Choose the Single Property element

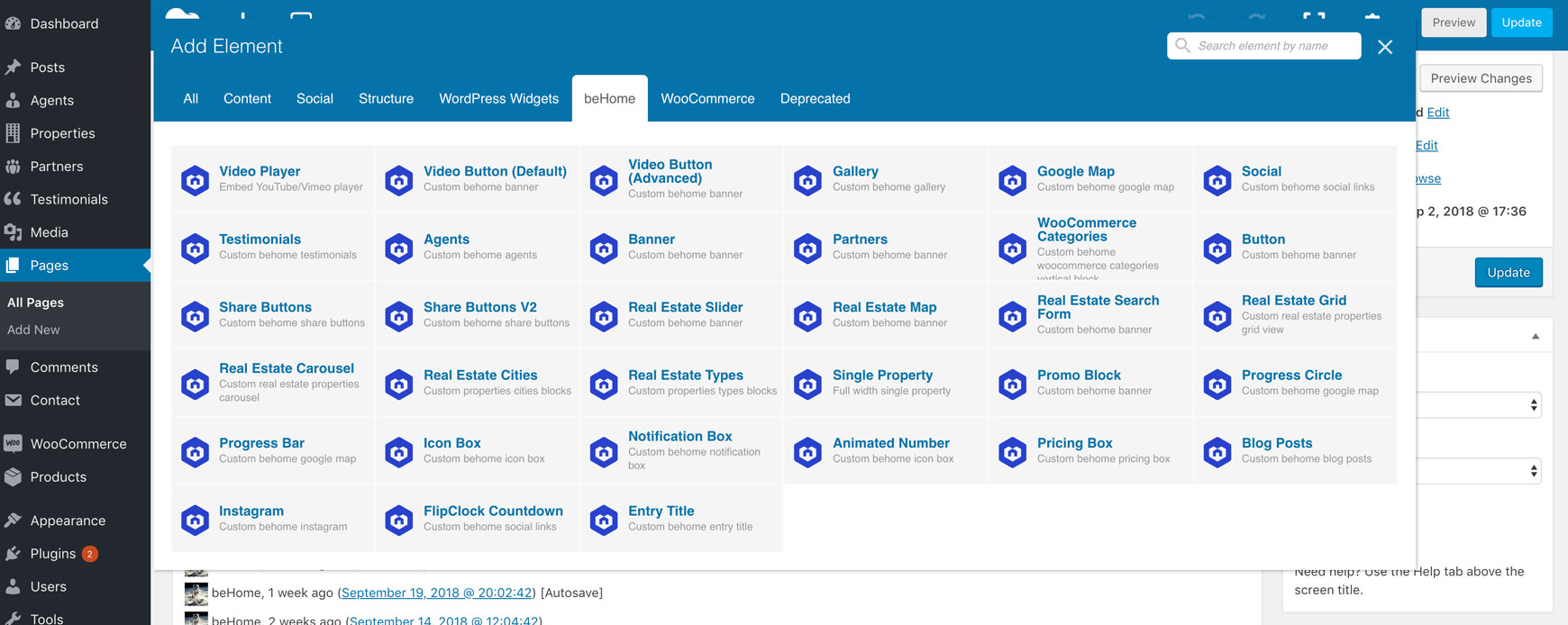[886, 383]
